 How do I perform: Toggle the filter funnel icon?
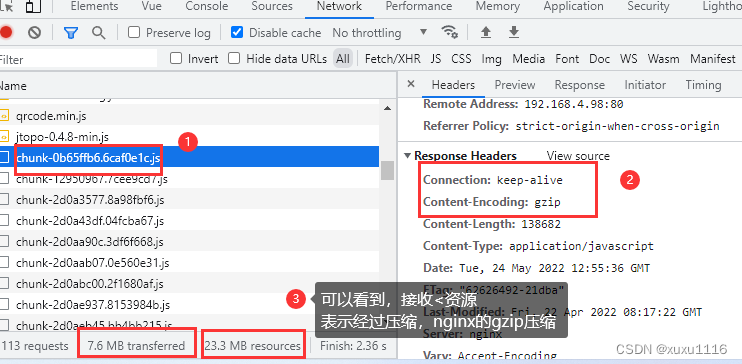tap(71, 33)
